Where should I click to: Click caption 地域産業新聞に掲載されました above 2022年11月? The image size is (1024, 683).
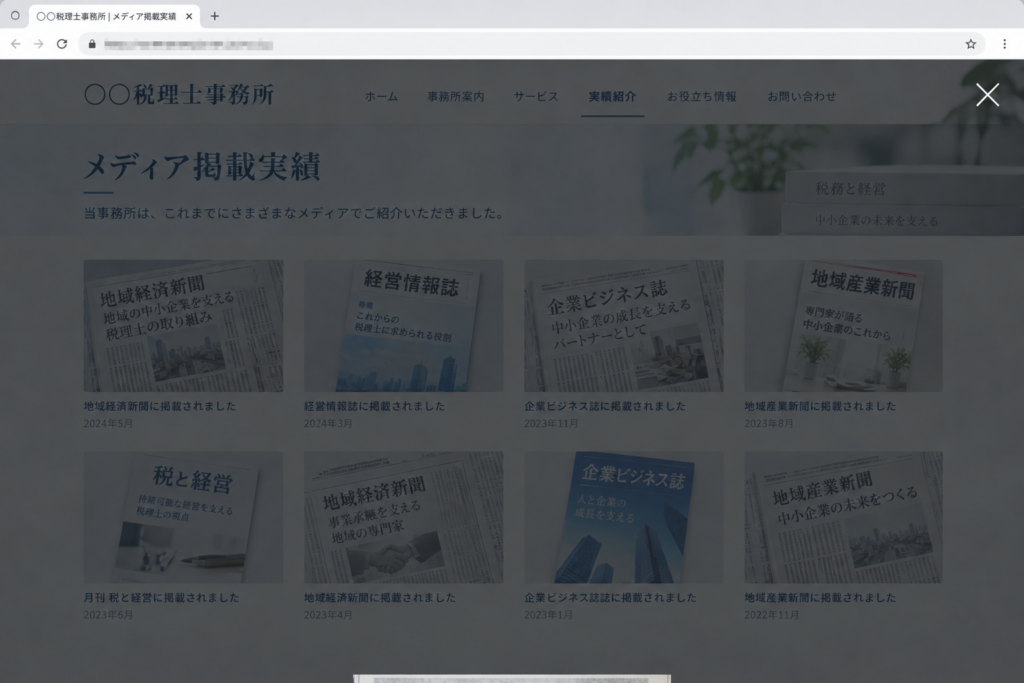click(x=820, y=597)
